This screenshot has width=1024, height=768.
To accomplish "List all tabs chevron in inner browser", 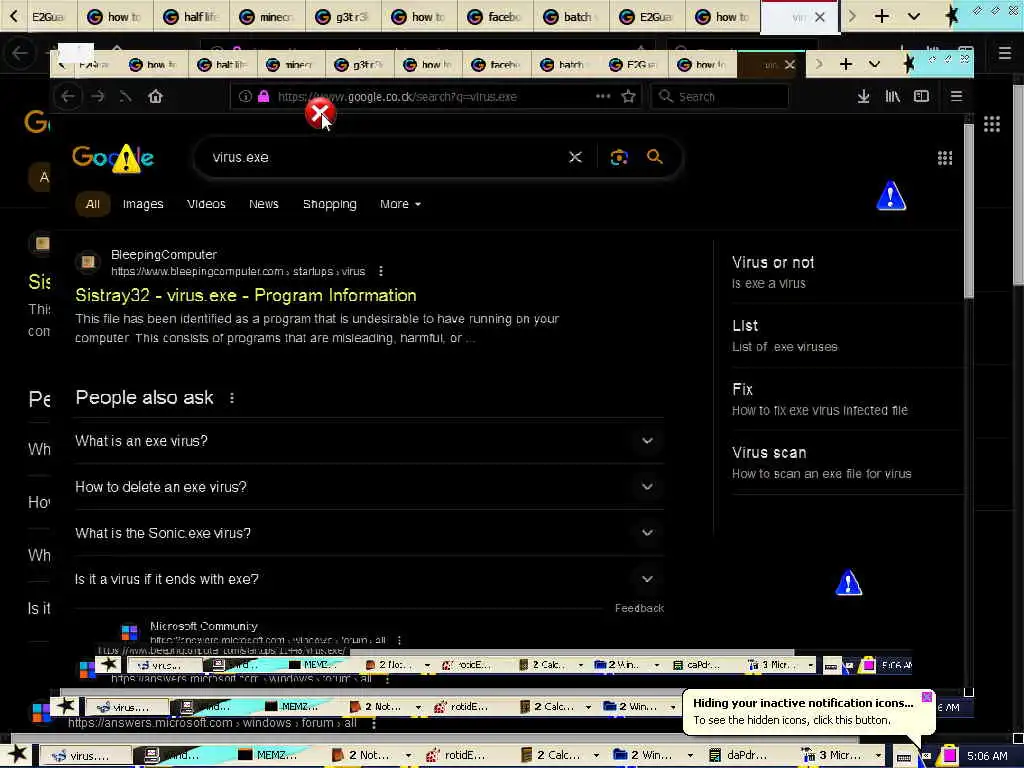I will [874, 64].
